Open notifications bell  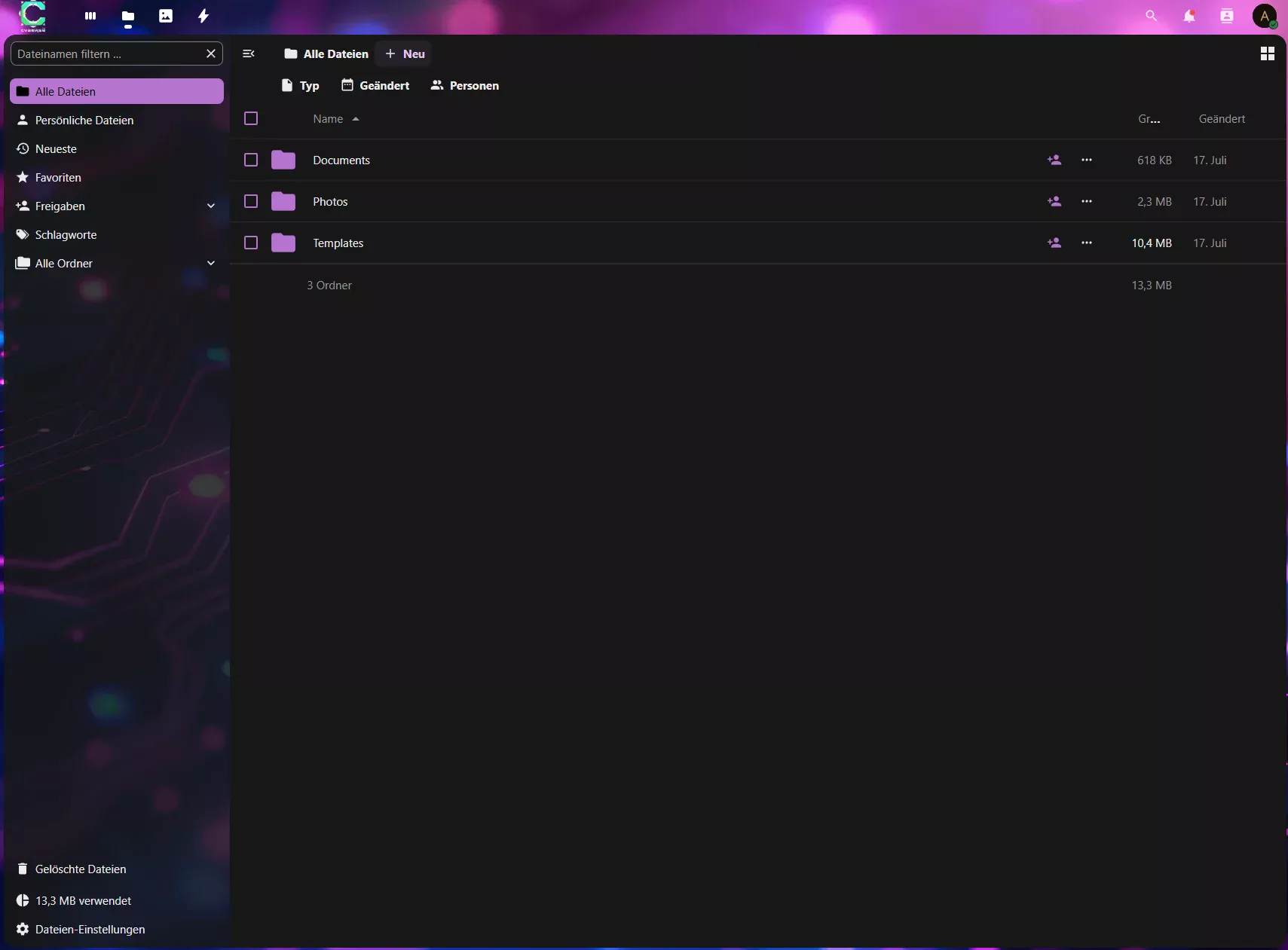pyautogui.click(x=1189, y=15)
